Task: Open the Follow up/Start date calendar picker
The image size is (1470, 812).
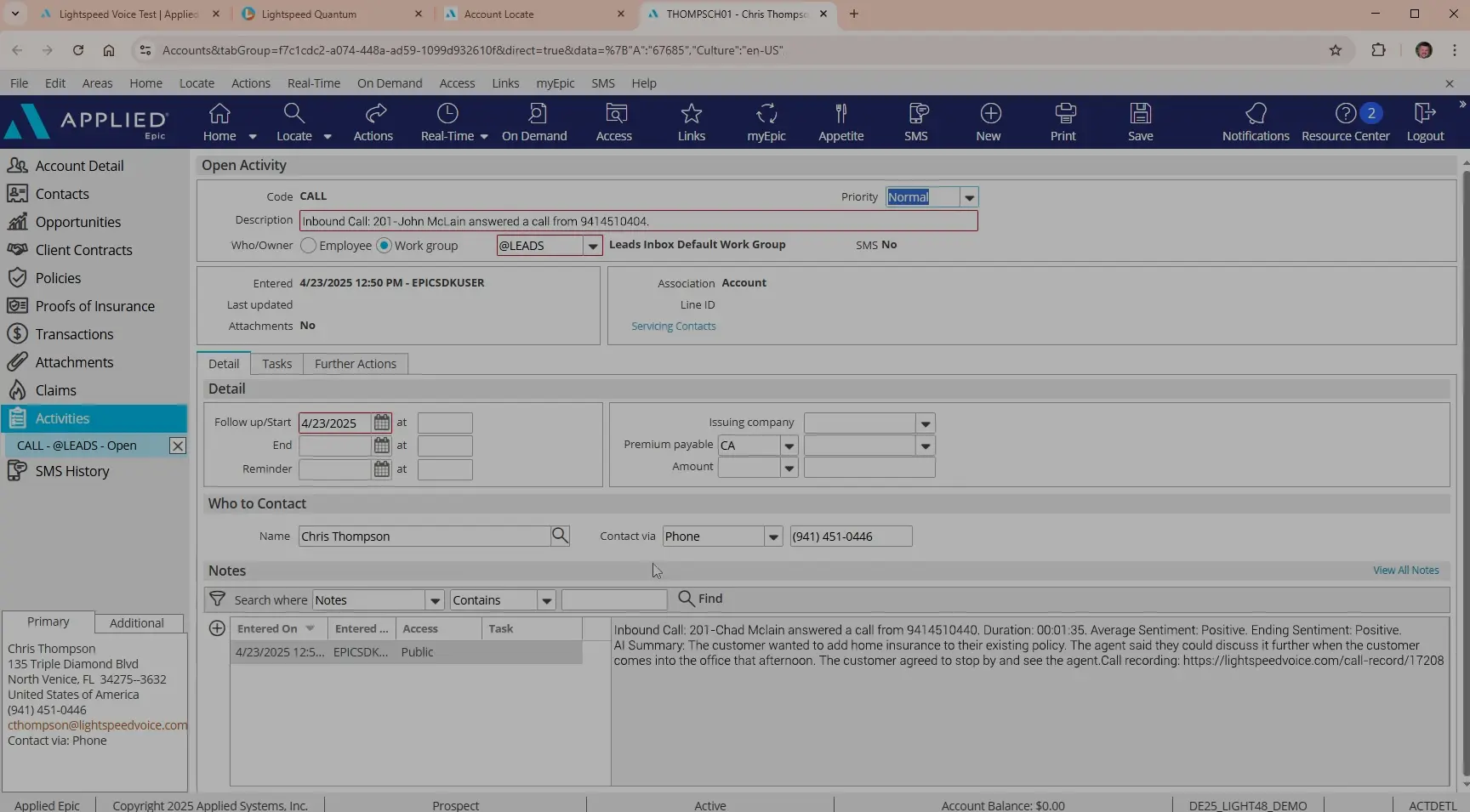Action: [381, 423]
